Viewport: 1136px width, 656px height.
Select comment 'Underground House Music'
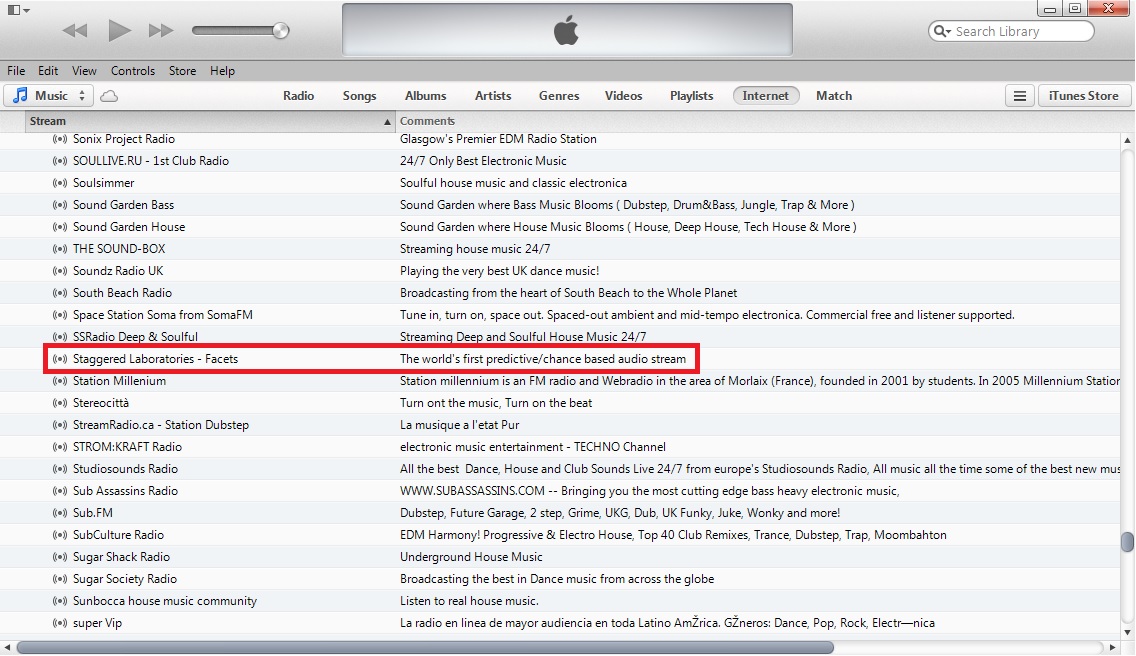tap(471, 557)
